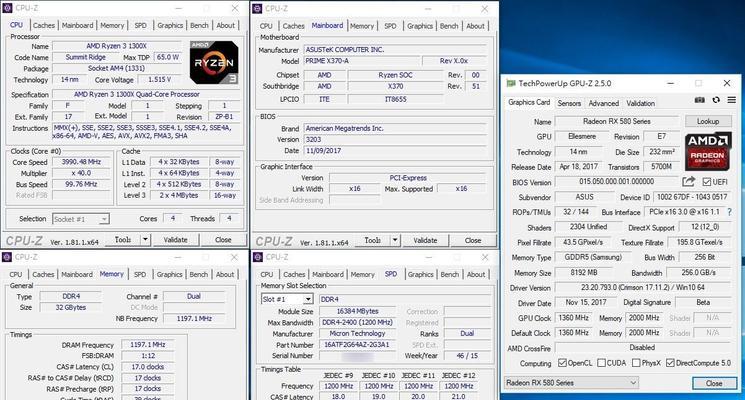Click the processor Name field 'AMD Ryzen 3 1300X'
745x400 pixels.
coord(116,46)
